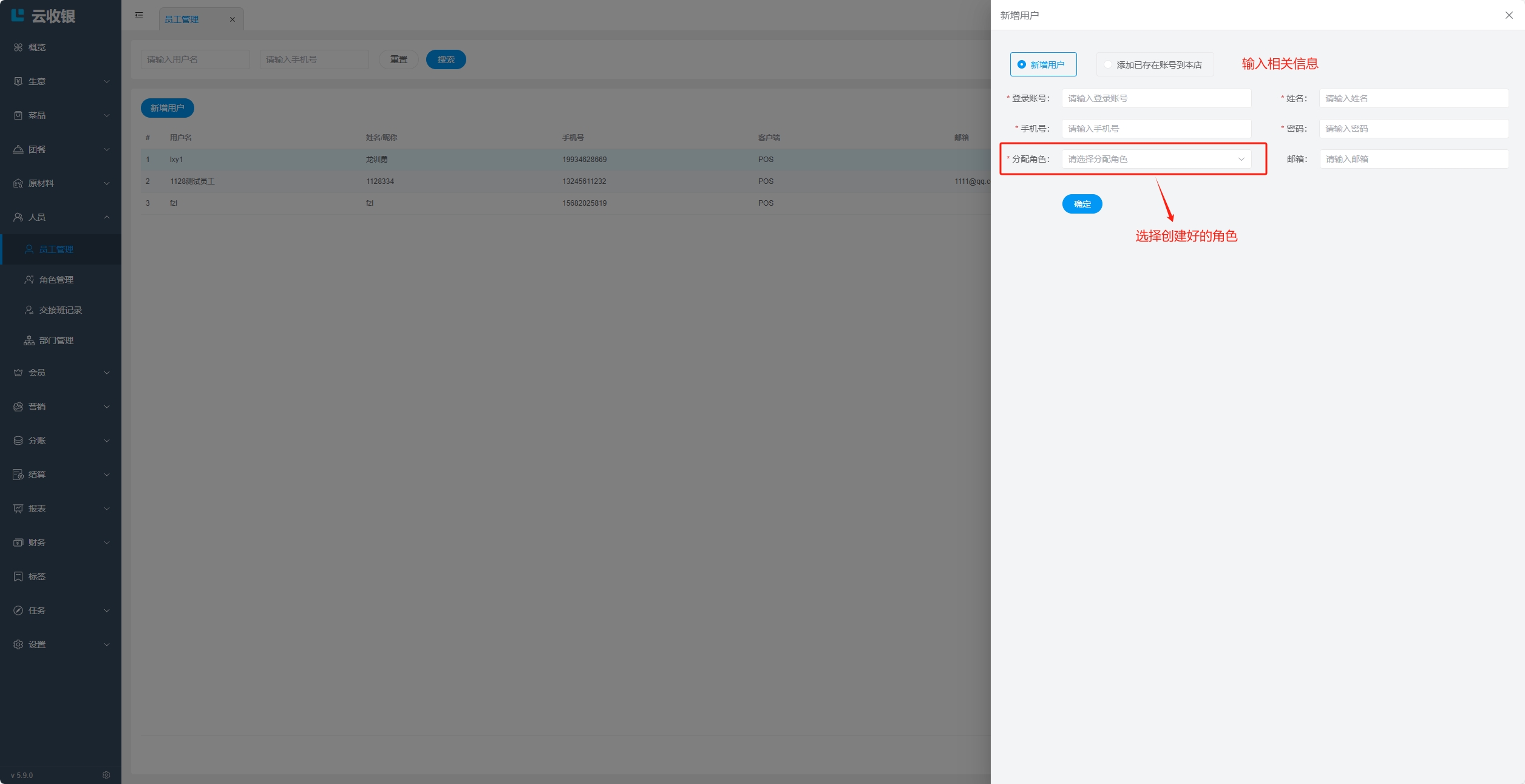Close the 新增用户 drawer panel
Screen dimensions: 1525x784
[x=1509, y=15]
